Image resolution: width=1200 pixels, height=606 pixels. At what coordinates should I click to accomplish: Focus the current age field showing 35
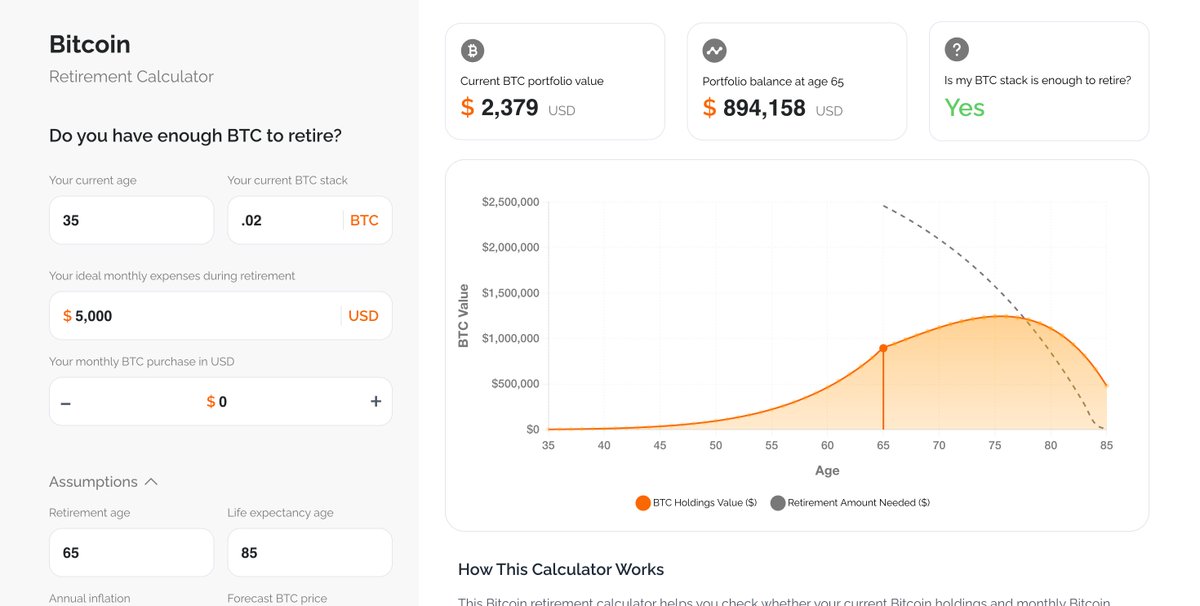[131, 220]
